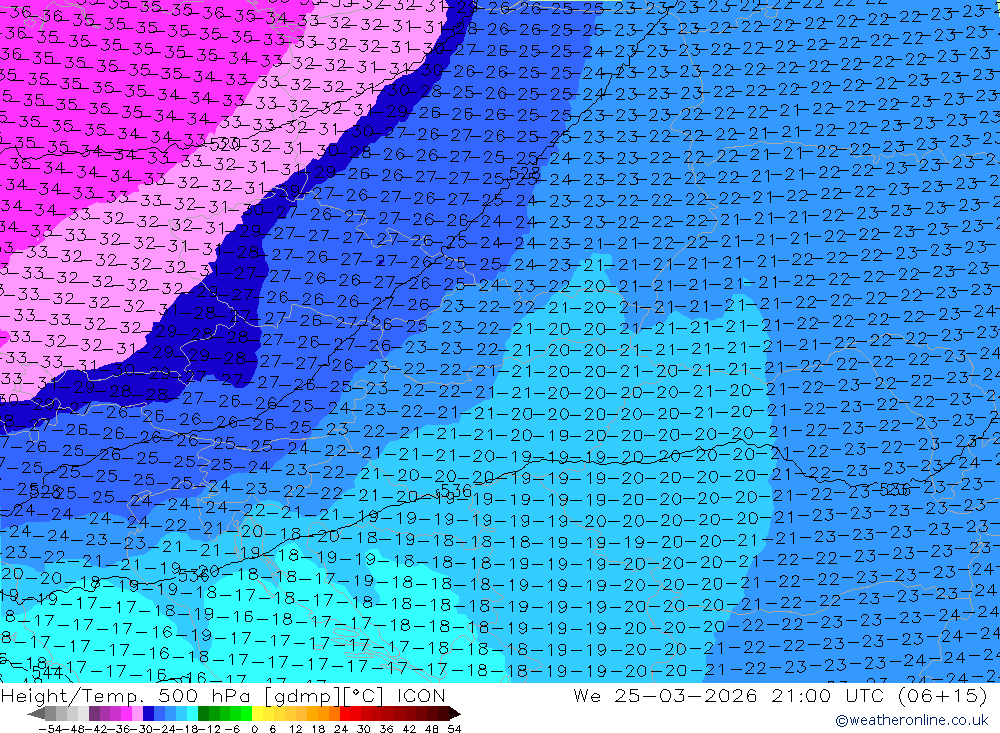Pick the bright yellow legend swatch

(x=257, y=714)
